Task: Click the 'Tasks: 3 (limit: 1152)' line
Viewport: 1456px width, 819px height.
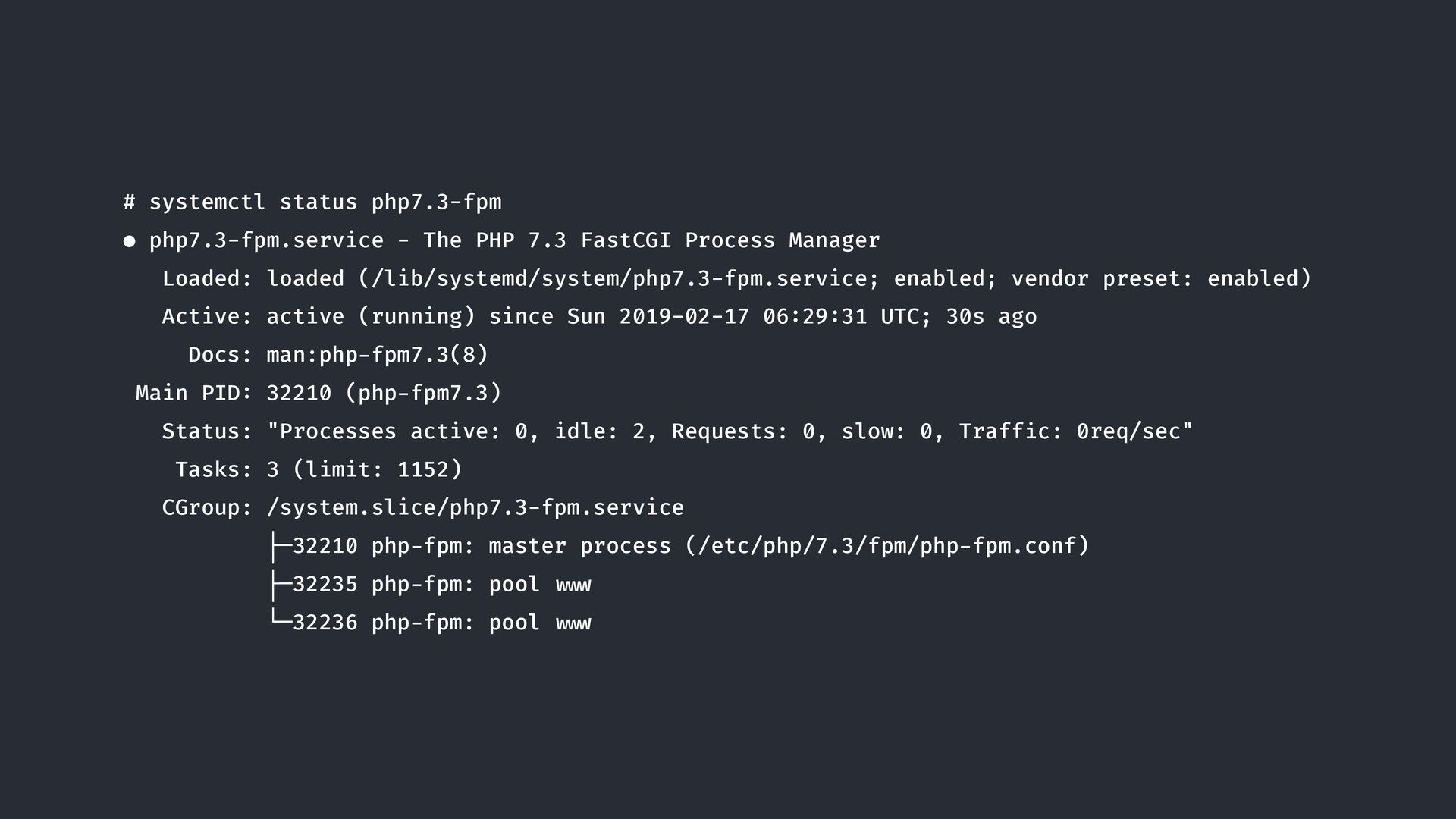Action: [x=318, y=469]
